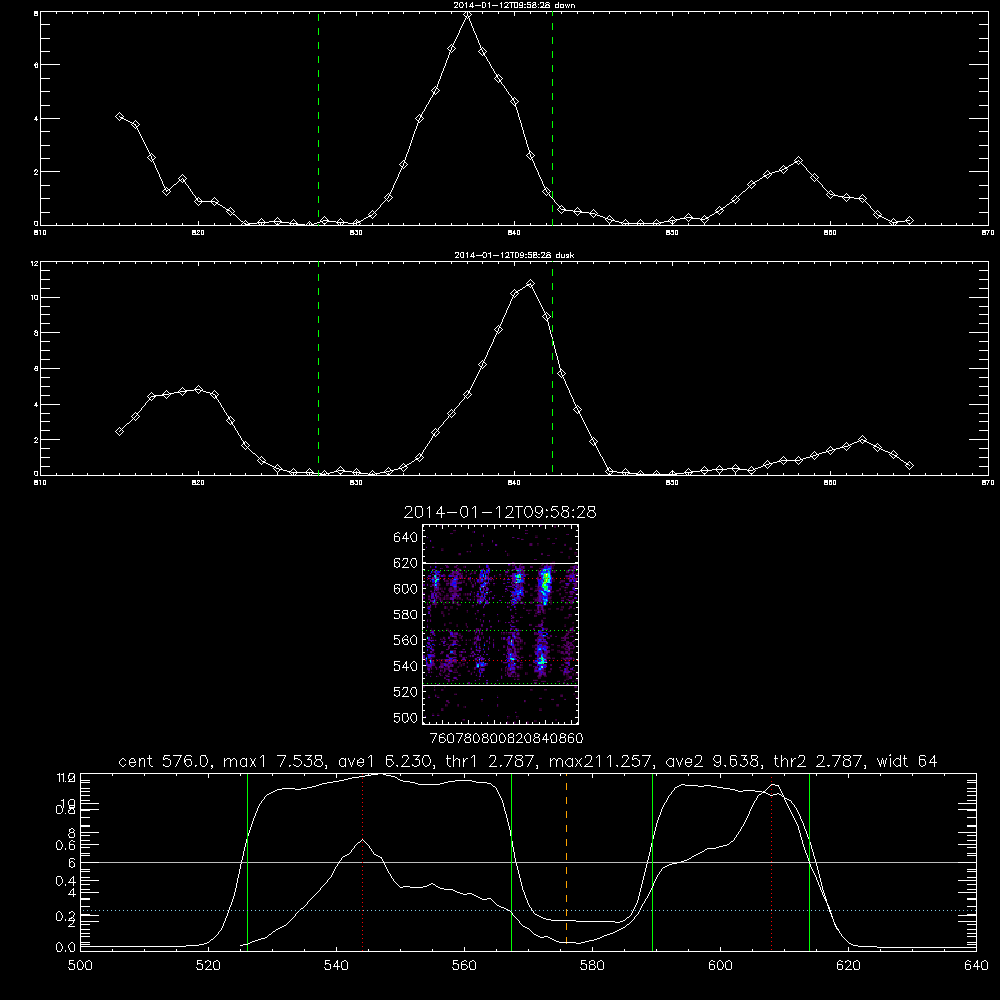Click the second plot title ending in "dusk"
This screenshot has height=1000, width=1000.
513,254
